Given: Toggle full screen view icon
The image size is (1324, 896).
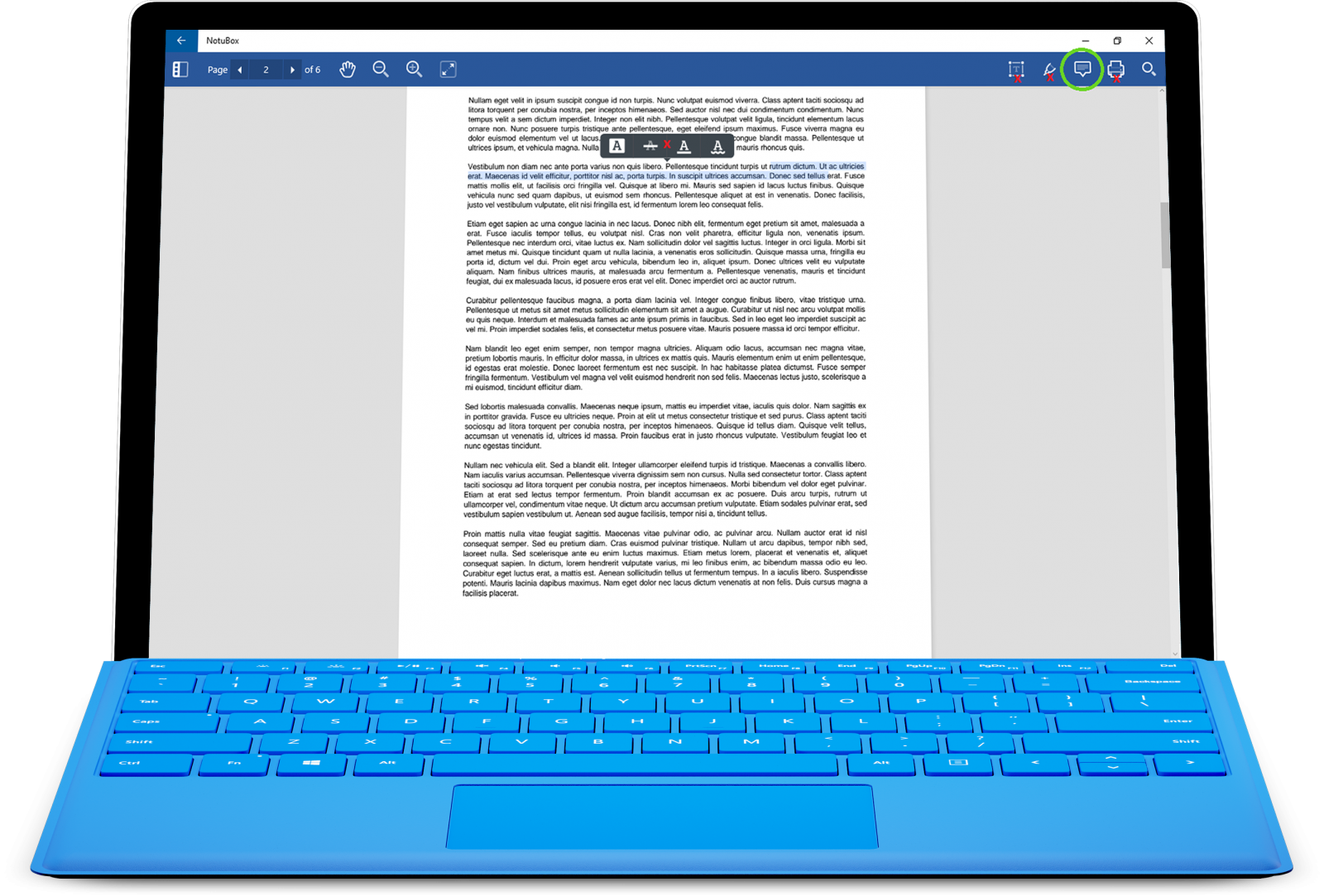Looking at the screenshot, I should [448, 69].
